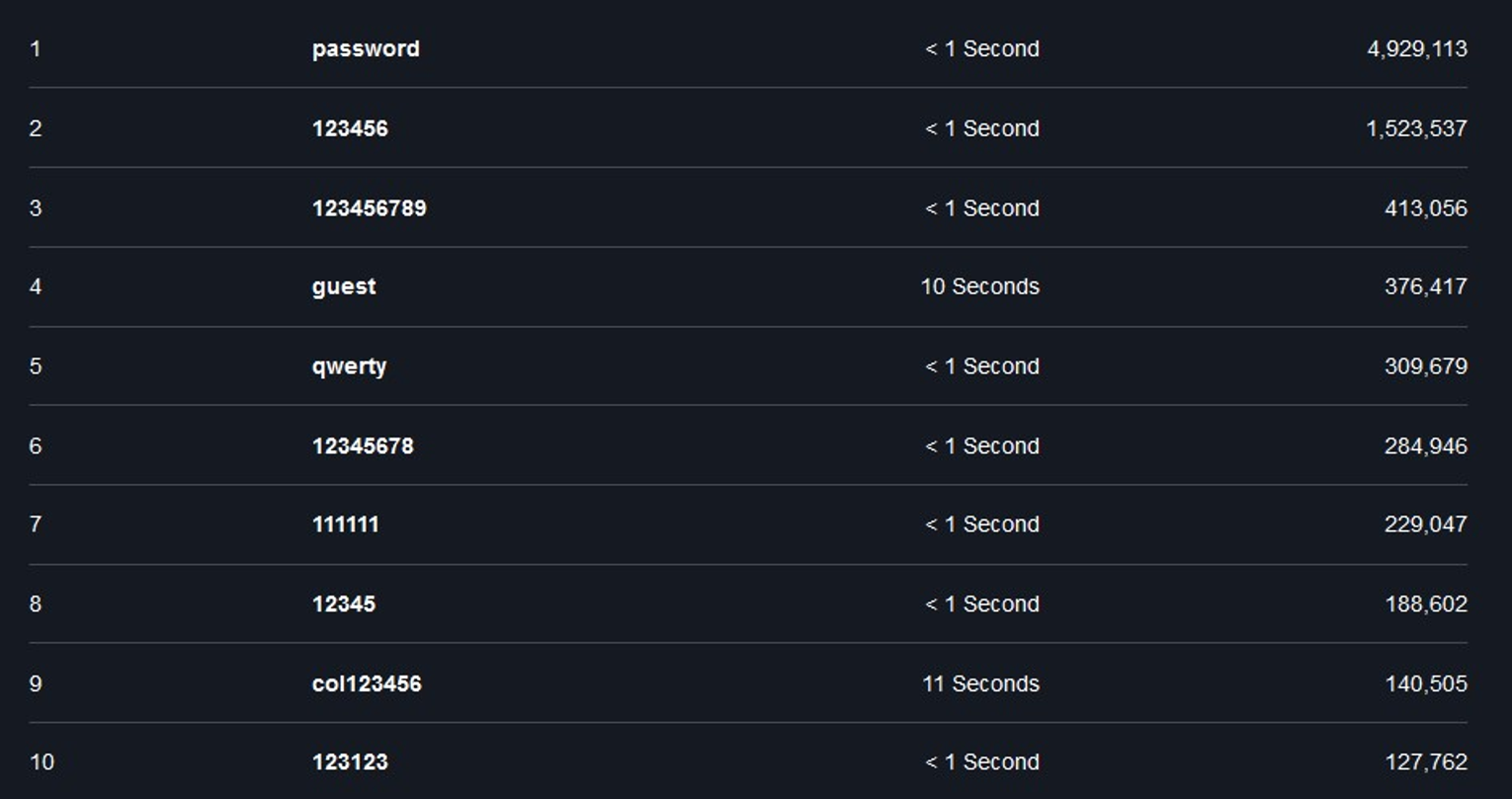Click the qwerty password text

point(349,367)
